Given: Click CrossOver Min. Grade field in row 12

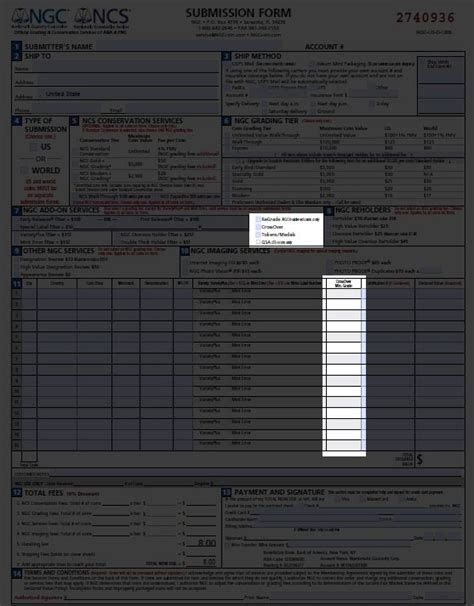Looking at the screenshot, I should pos(344,413).
